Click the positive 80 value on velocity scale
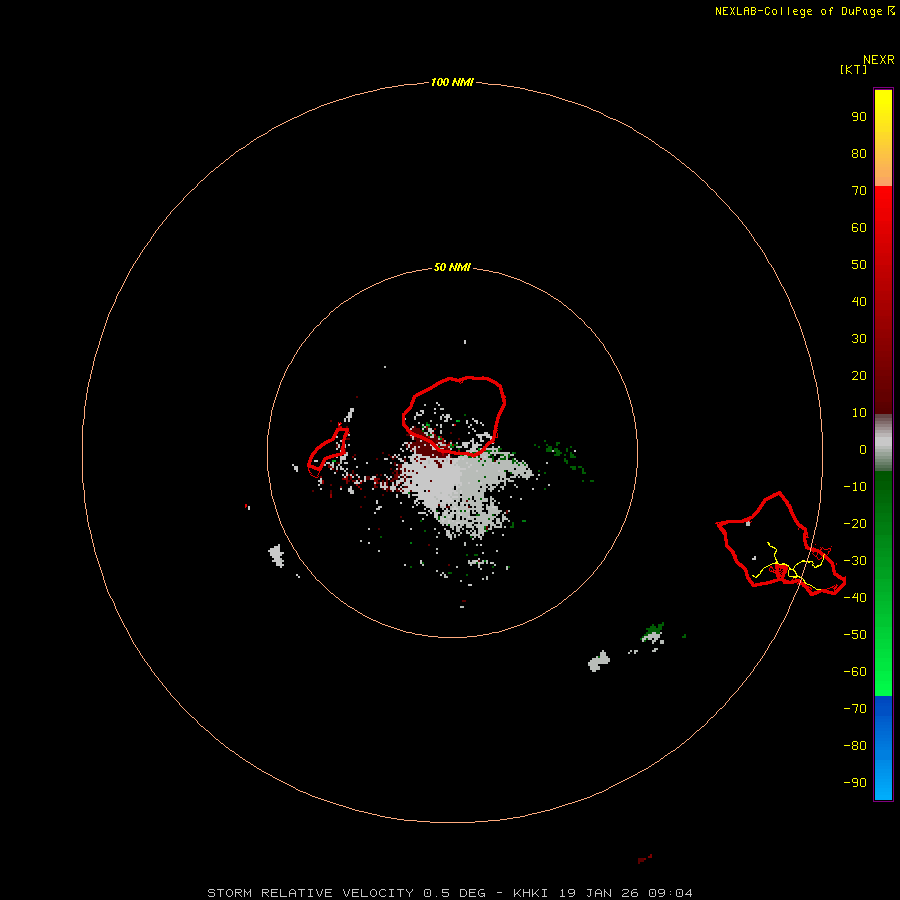Image resolution: width=900 pixels, height=900 pixels. [x=859, y=154]
